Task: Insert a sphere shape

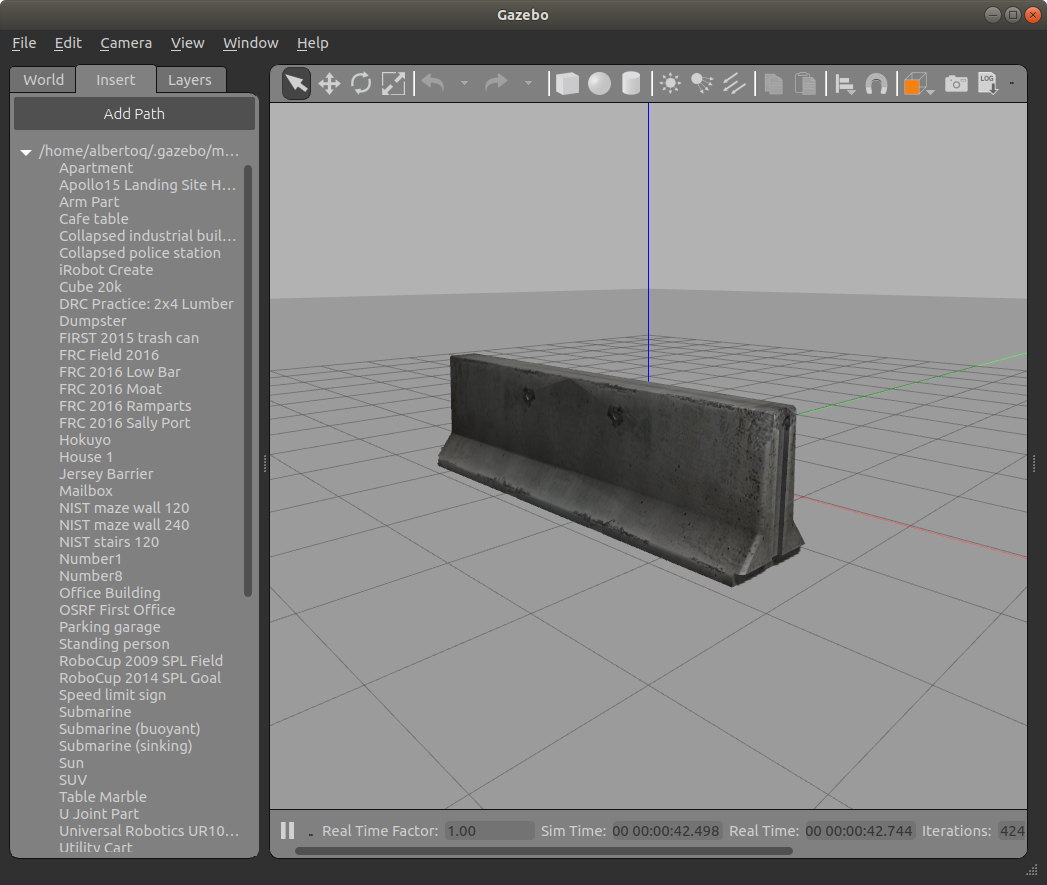Action: 600,83
